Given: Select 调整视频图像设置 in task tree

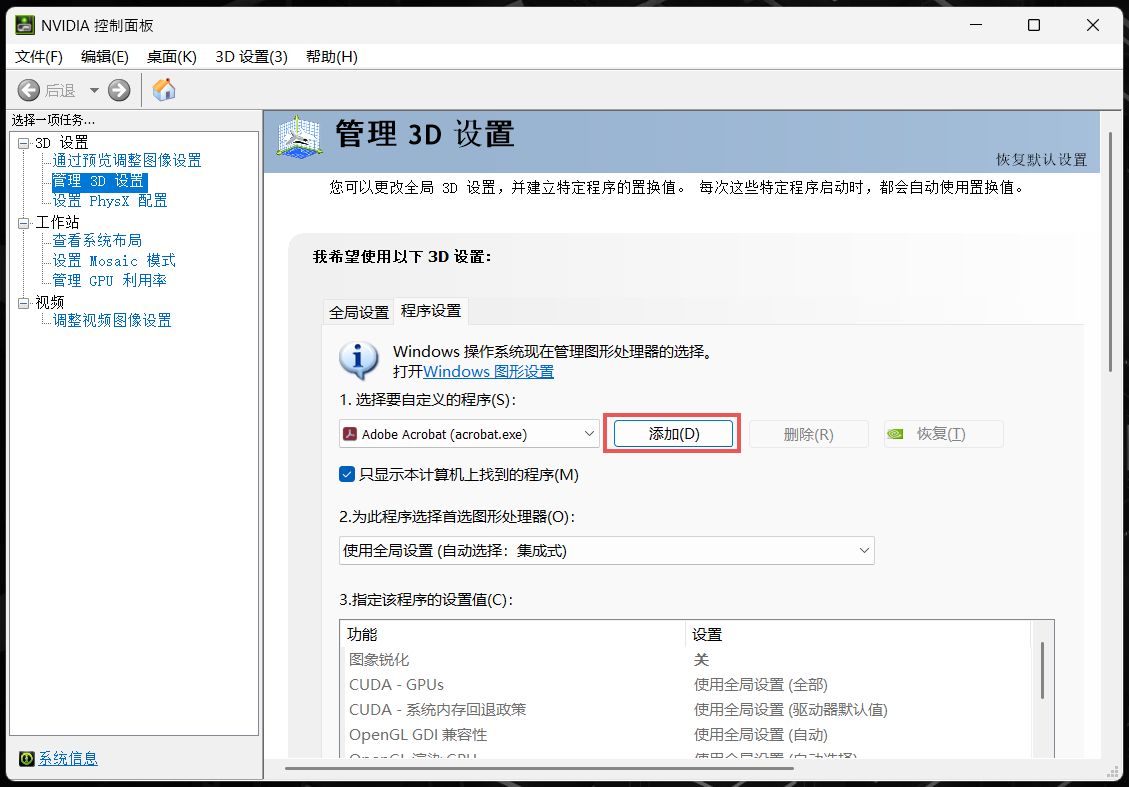Looking at the screenshot, I should pyautogui.click(x=112, y=320).
